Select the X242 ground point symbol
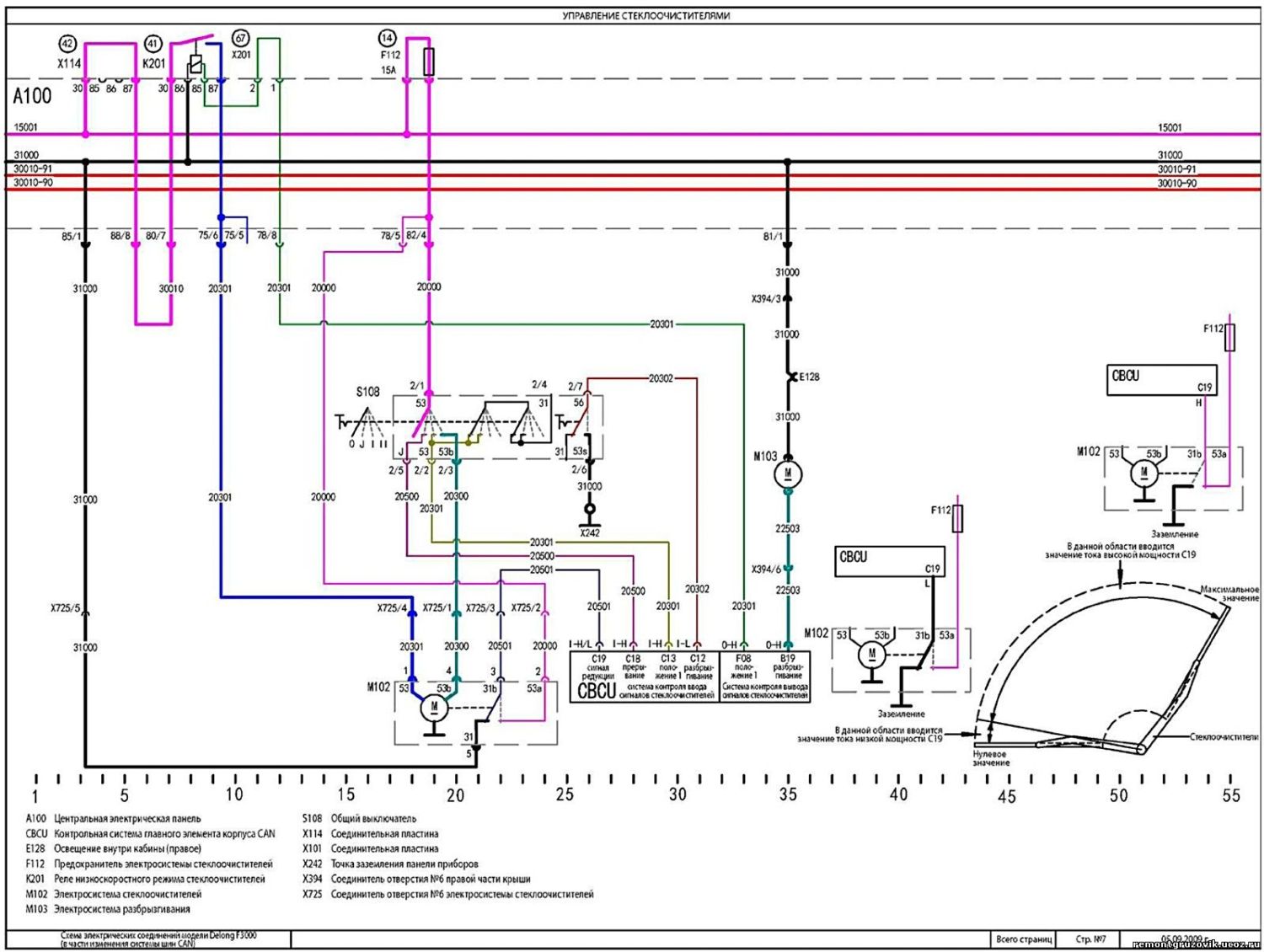 pos(590,509)
